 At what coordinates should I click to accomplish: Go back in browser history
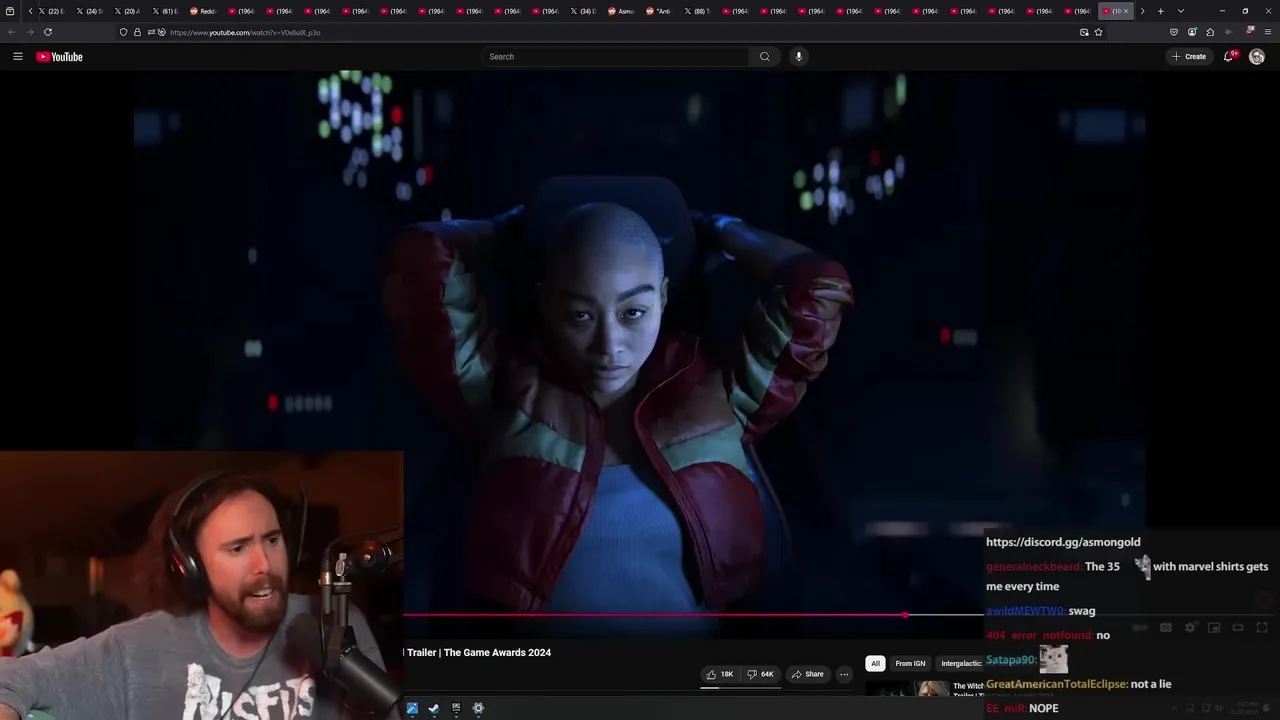tap(12, 32)
